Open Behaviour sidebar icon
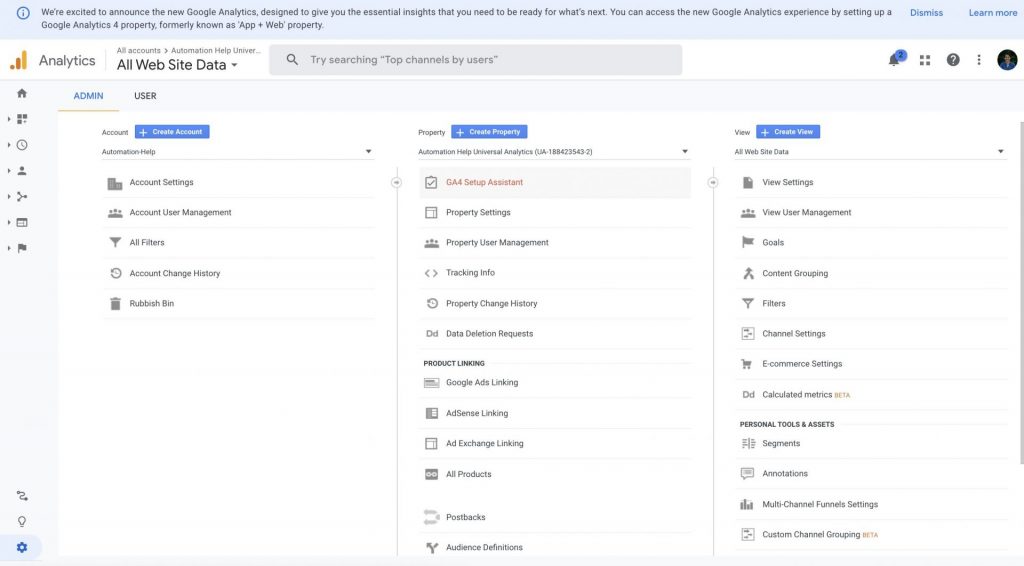 tap(22, 222)
